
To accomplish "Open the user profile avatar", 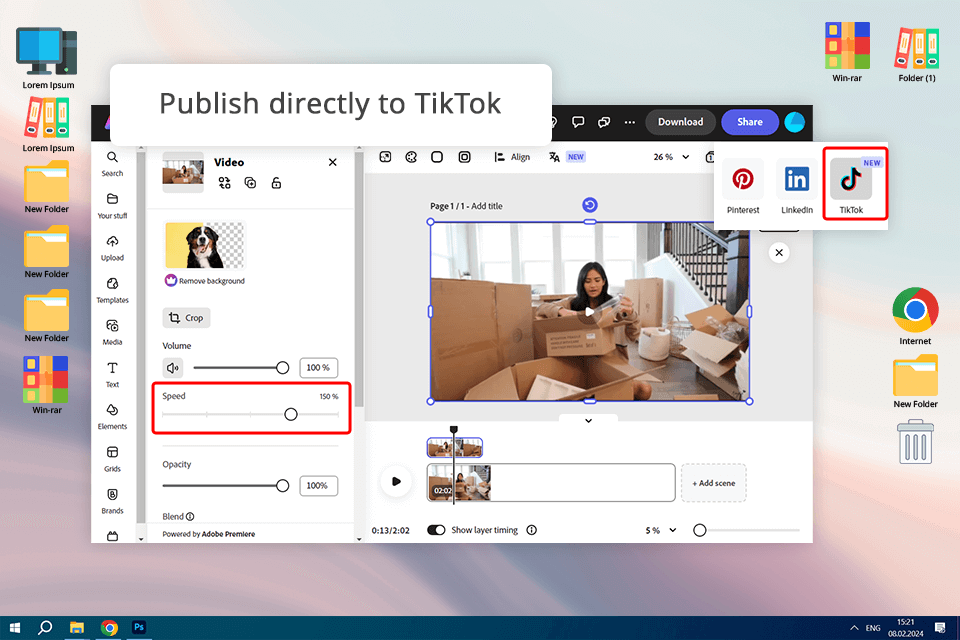I will [x=795, y=122].
